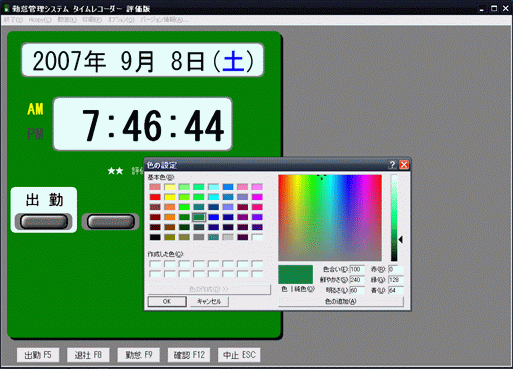Screen dimensions: 513x369
Task: Select the medium gray swatch in bottom row
Action: [x=199, y=237]
